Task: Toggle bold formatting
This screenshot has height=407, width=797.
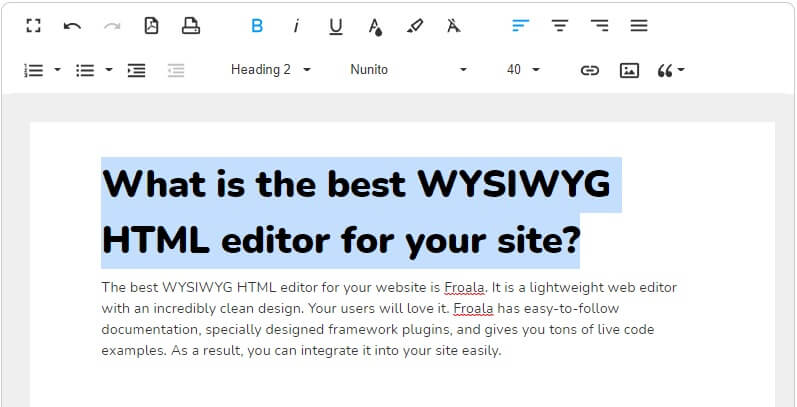Action: pos(257,26)
